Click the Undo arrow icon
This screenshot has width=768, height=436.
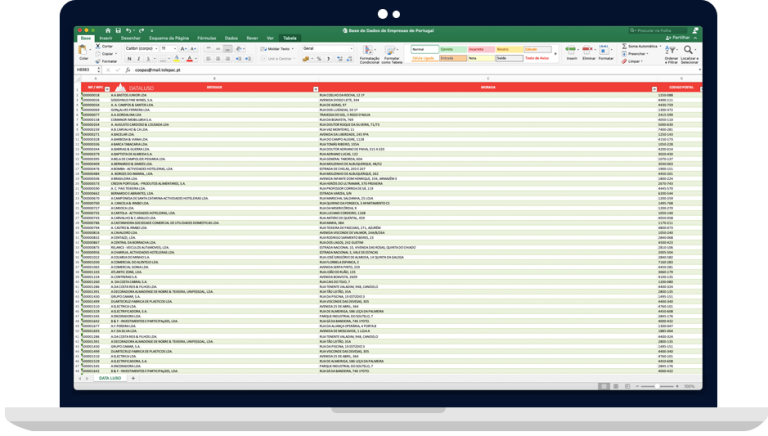(x=128, y=30)
